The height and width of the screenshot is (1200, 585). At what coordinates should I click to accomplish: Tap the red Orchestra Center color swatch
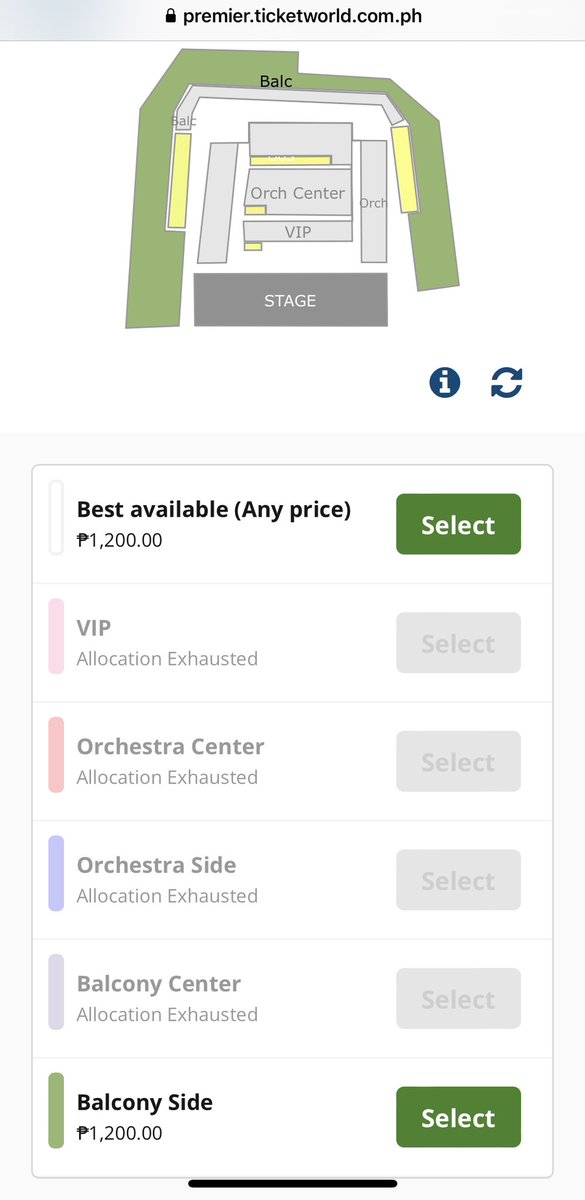pos(56,755)
